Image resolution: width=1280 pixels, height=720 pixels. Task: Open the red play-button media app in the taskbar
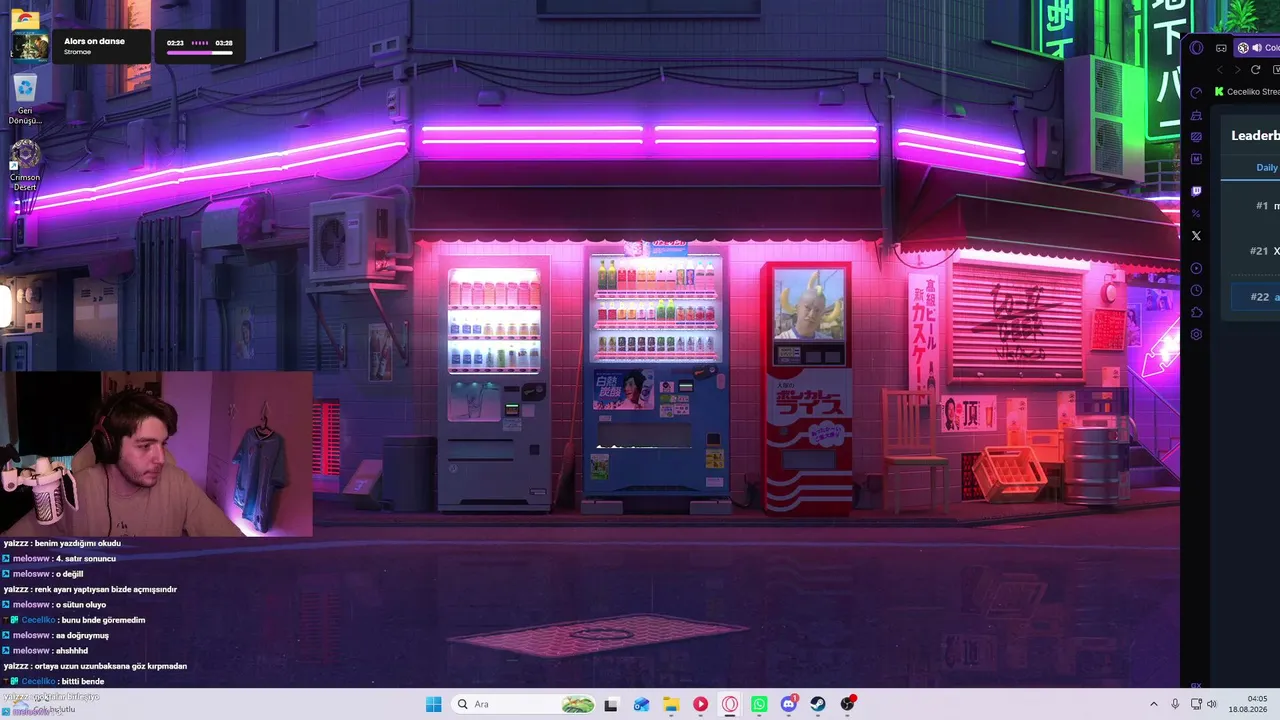700,704
